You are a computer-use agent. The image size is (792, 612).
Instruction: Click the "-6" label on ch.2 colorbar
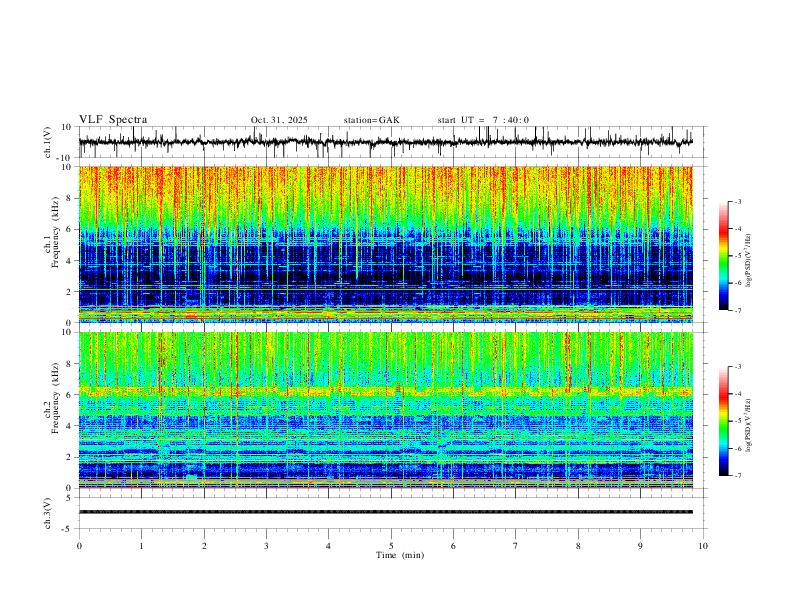click(x=737, y=448)
